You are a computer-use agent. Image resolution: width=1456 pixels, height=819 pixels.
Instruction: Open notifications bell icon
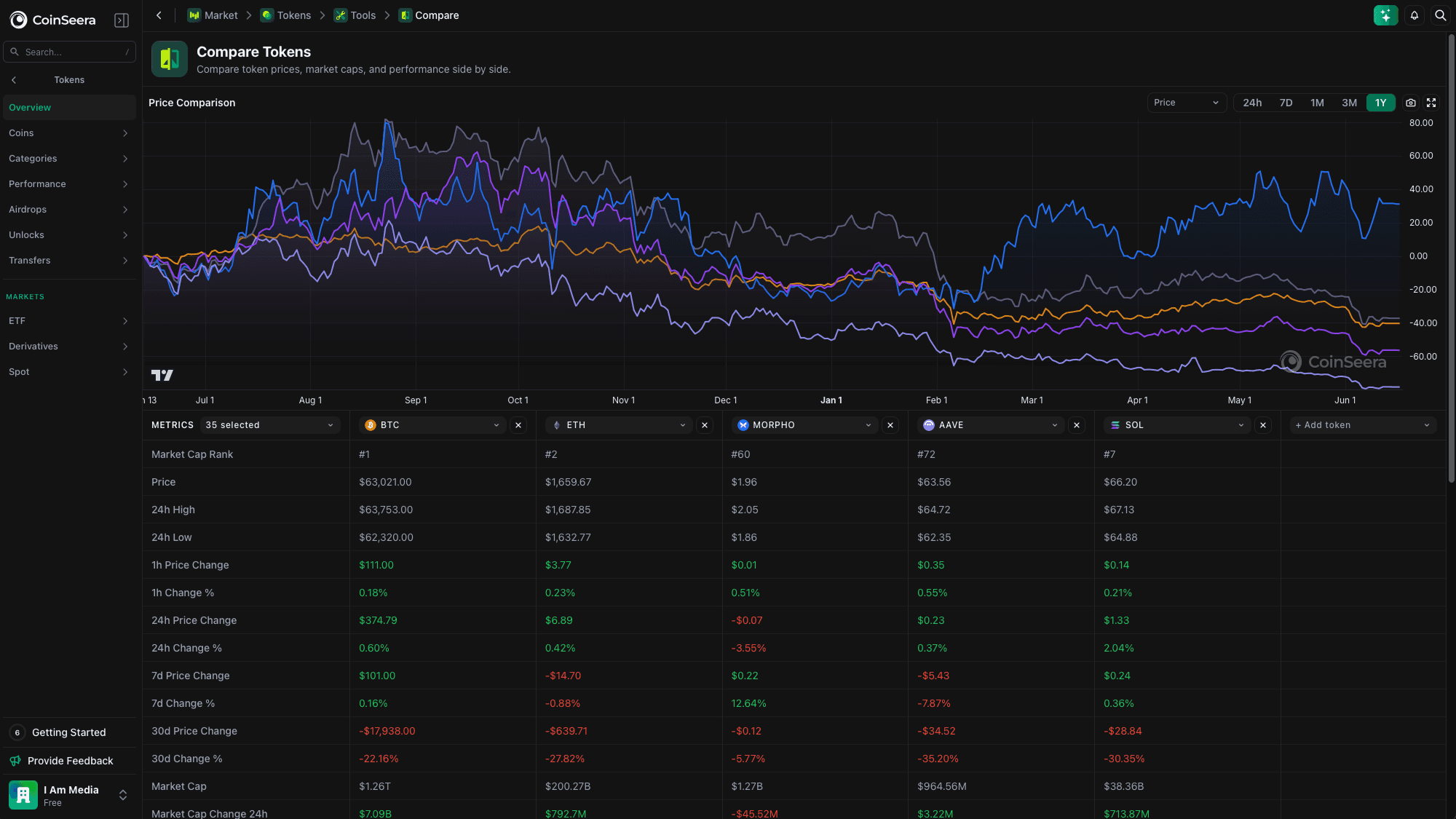pyautogui.click(x=1415, y=15)
